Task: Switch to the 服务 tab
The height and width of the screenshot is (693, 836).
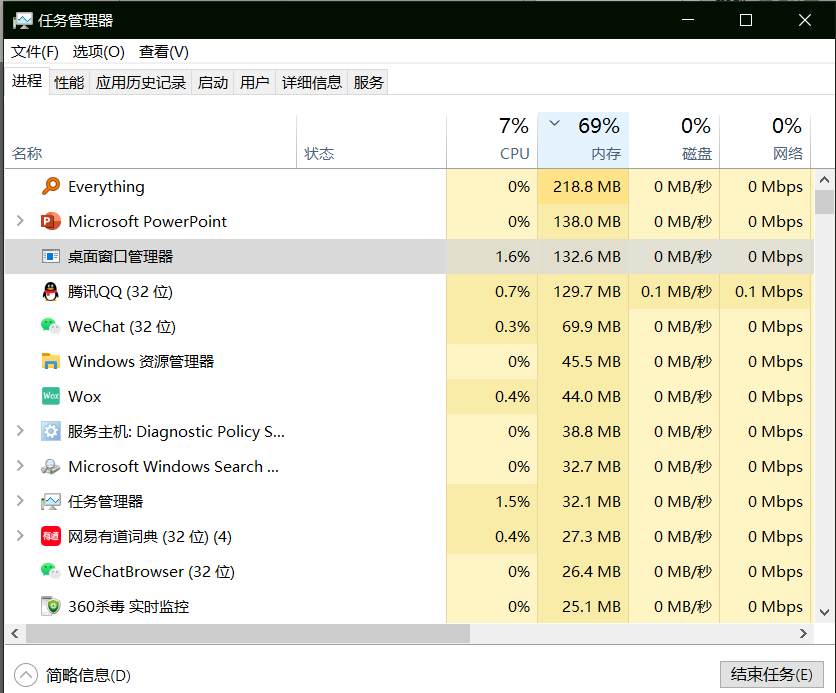Action: point(368,83)
